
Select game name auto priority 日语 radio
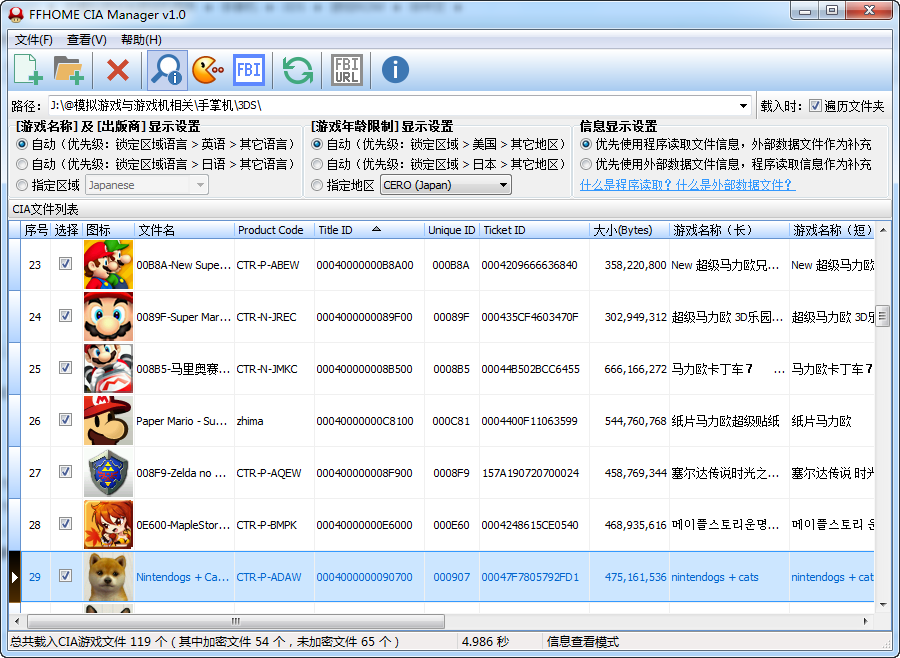tap(22, 164)
